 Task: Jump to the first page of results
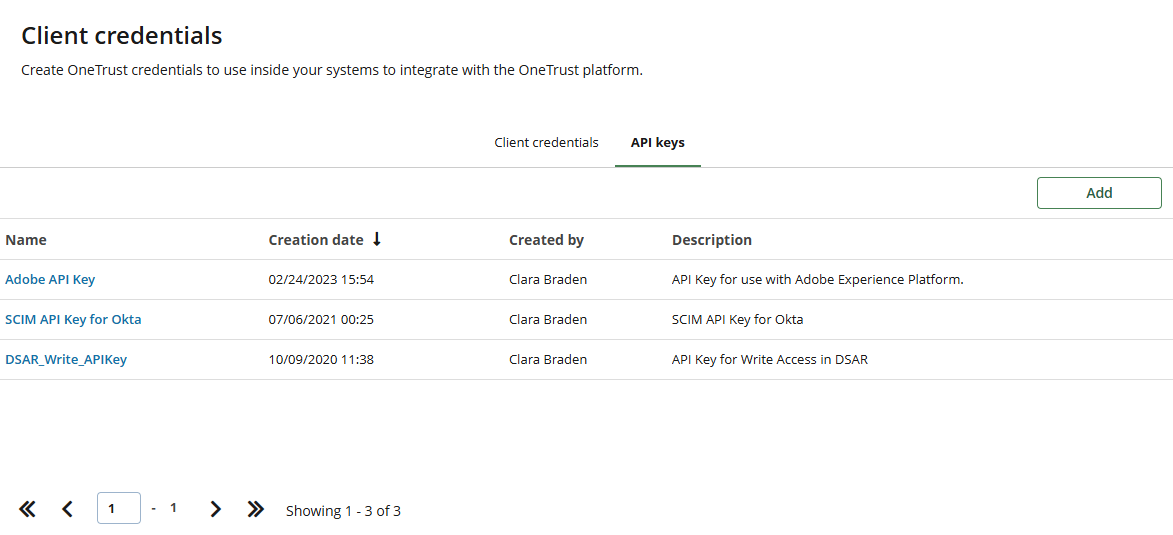click(x=27, y=509)
